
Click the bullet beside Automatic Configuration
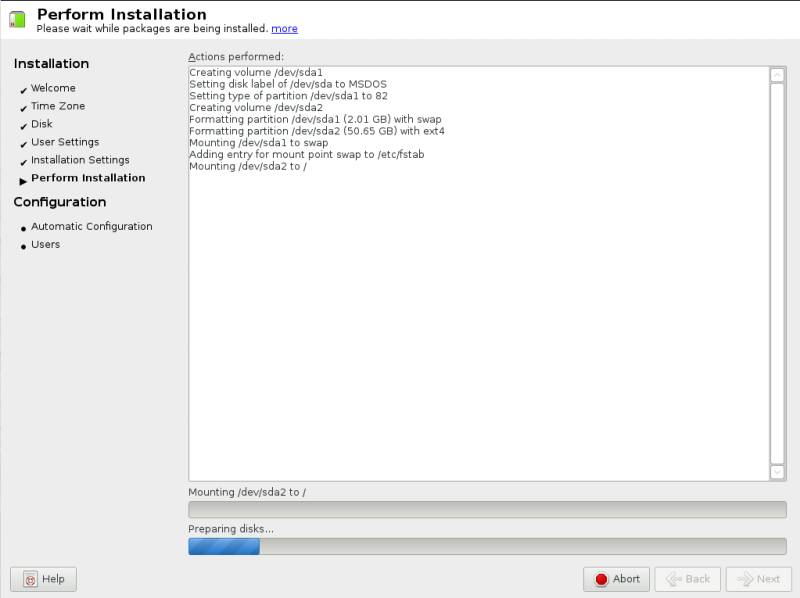tap(23, 229)
